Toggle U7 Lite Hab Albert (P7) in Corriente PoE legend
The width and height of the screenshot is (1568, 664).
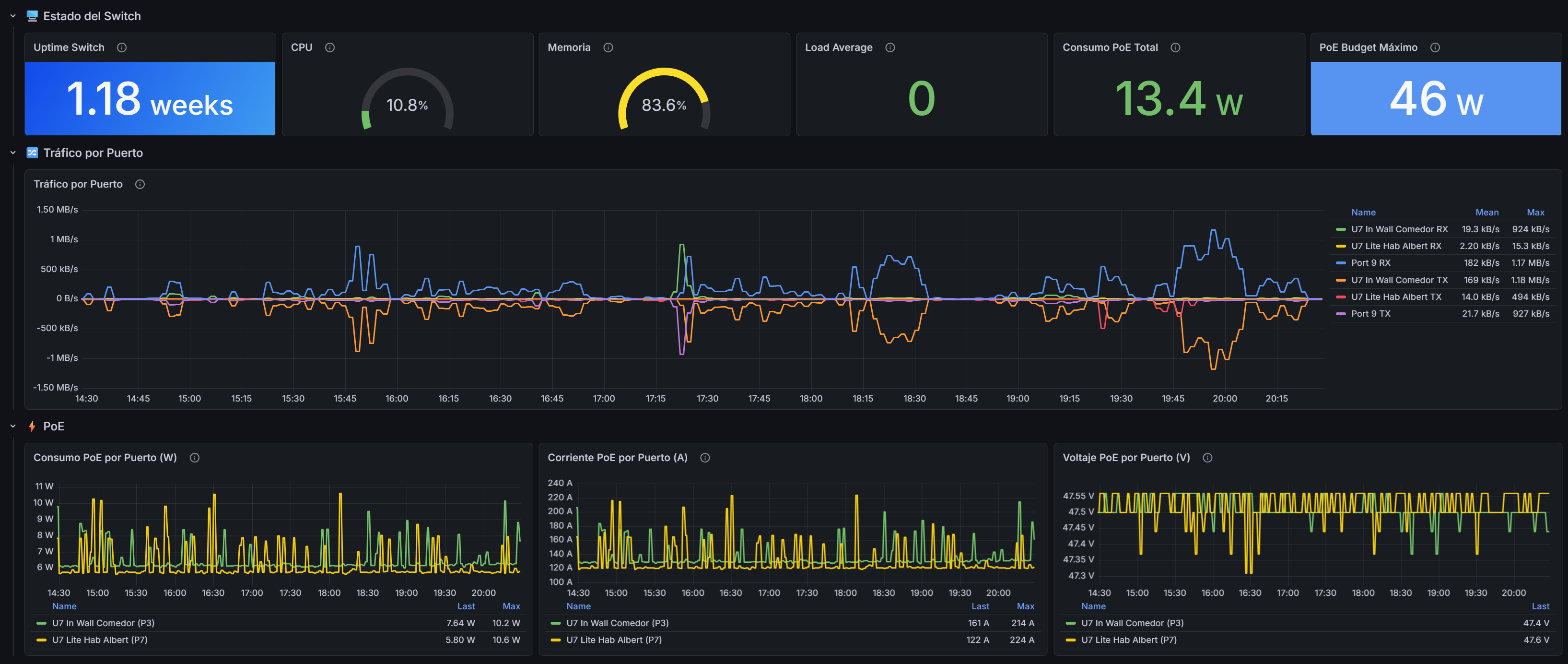coord(614,640)
